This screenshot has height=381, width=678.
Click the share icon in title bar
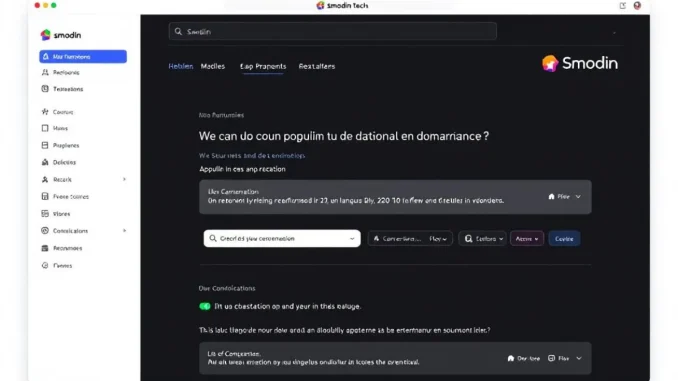point(623,6)
